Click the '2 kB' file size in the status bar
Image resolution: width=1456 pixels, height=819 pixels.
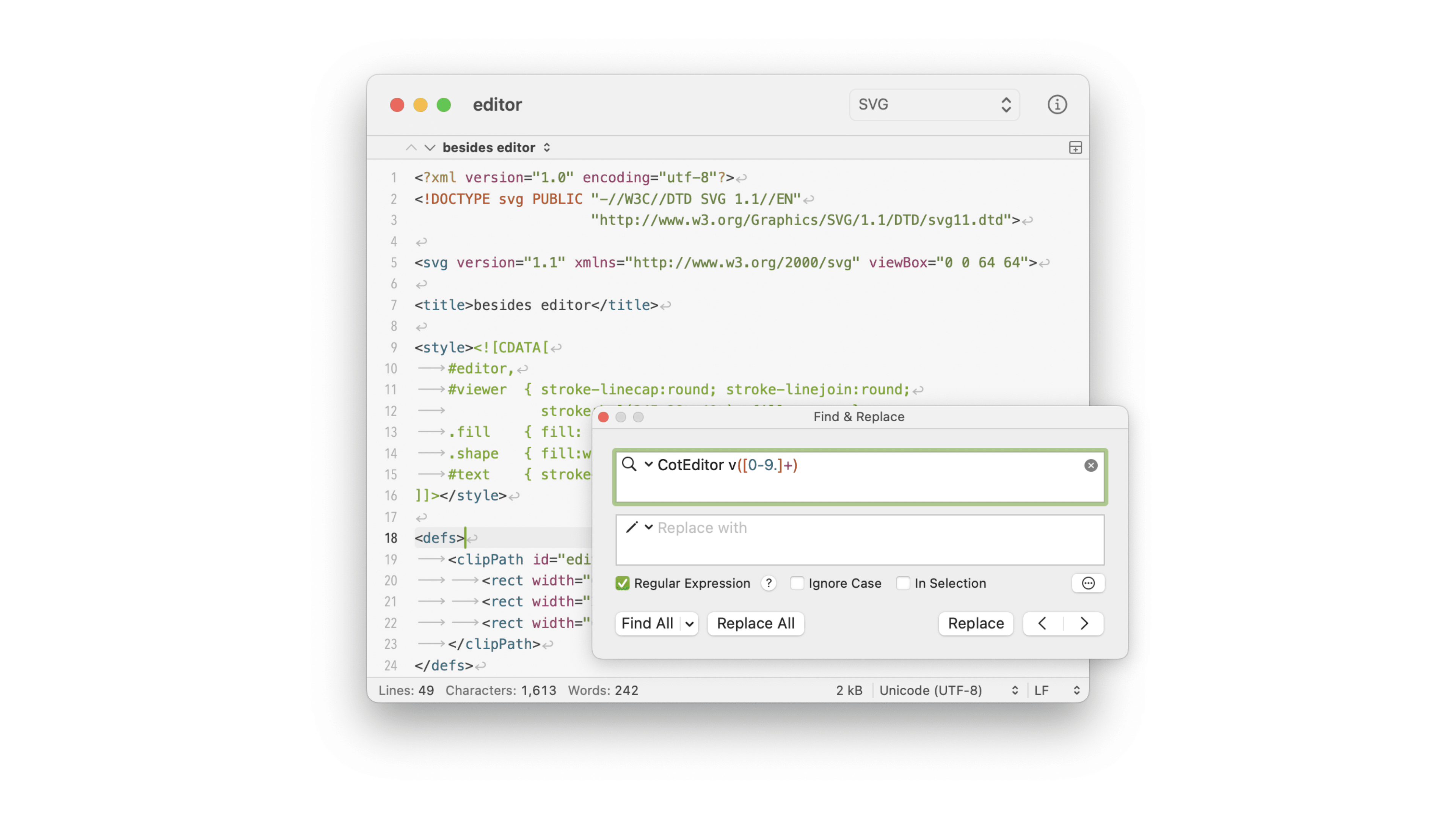click(849, 690)
